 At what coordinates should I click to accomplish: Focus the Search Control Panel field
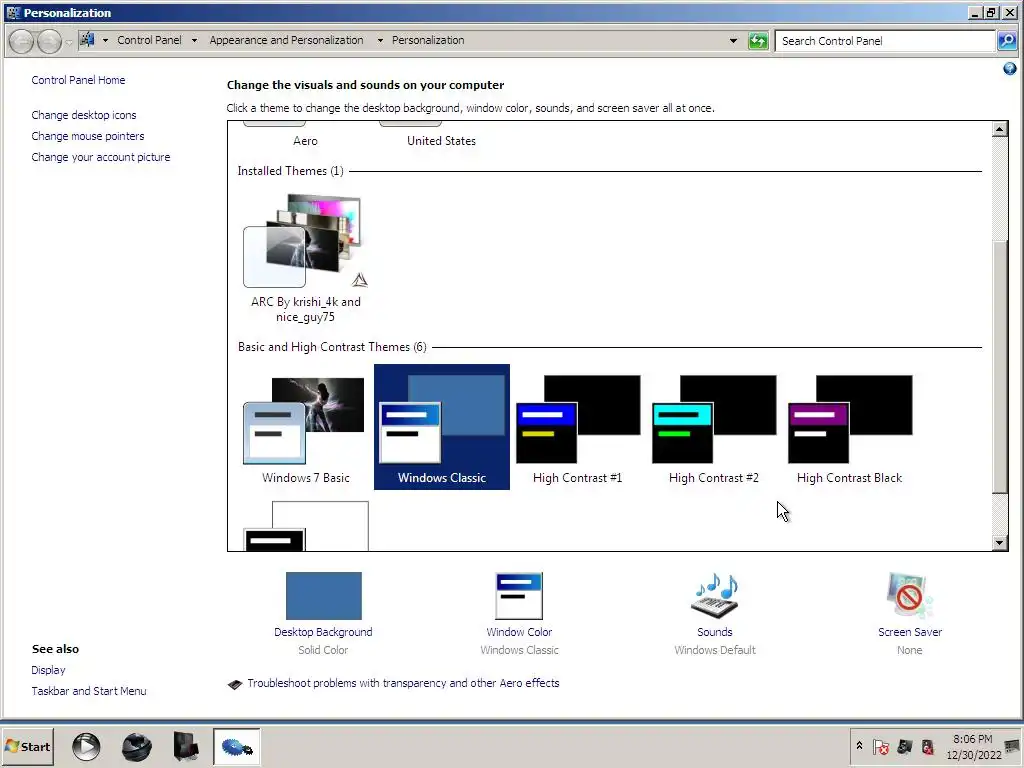885,41
